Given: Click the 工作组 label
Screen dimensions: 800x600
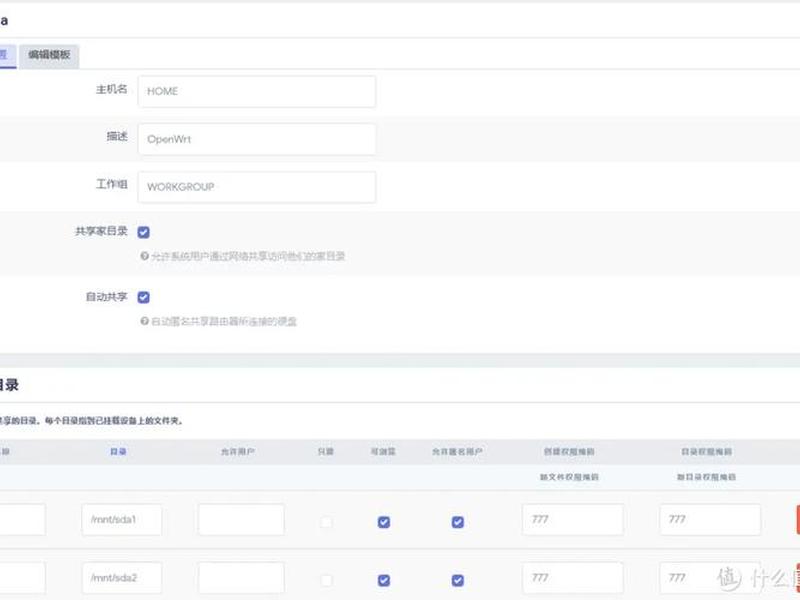Looking at the screenshot, I should 111,184.
